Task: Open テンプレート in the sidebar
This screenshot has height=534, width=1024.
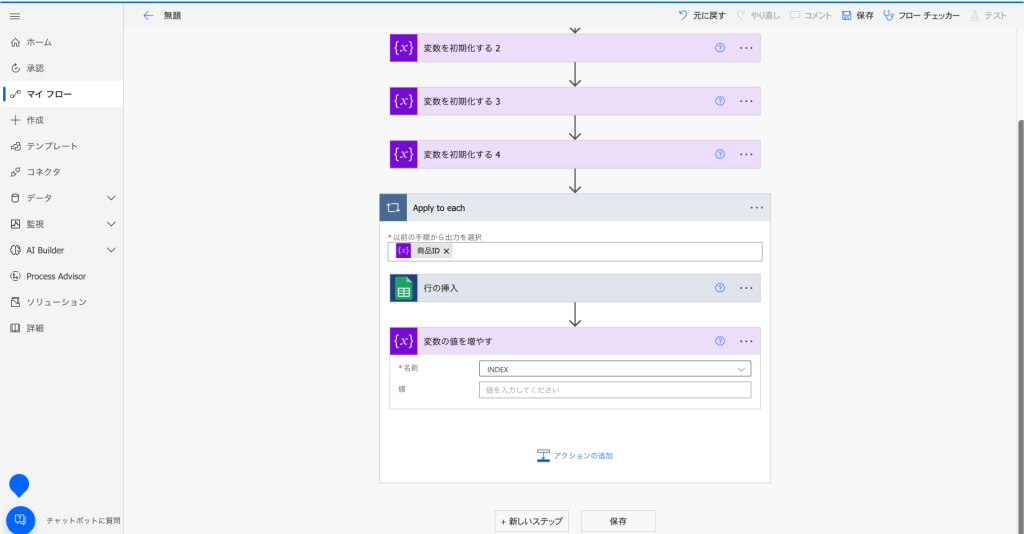Action: pyautogui.click(x=61, y=146)
